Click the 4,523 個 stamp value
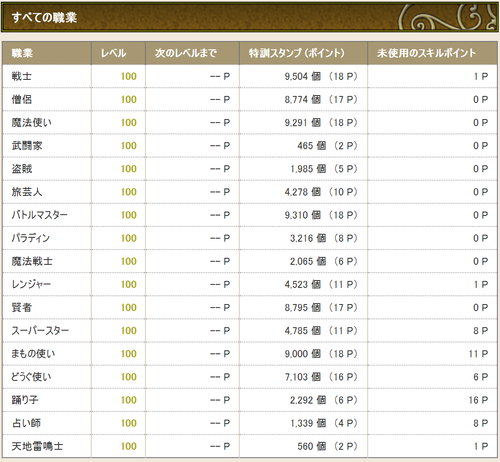 tap(303, 284)
